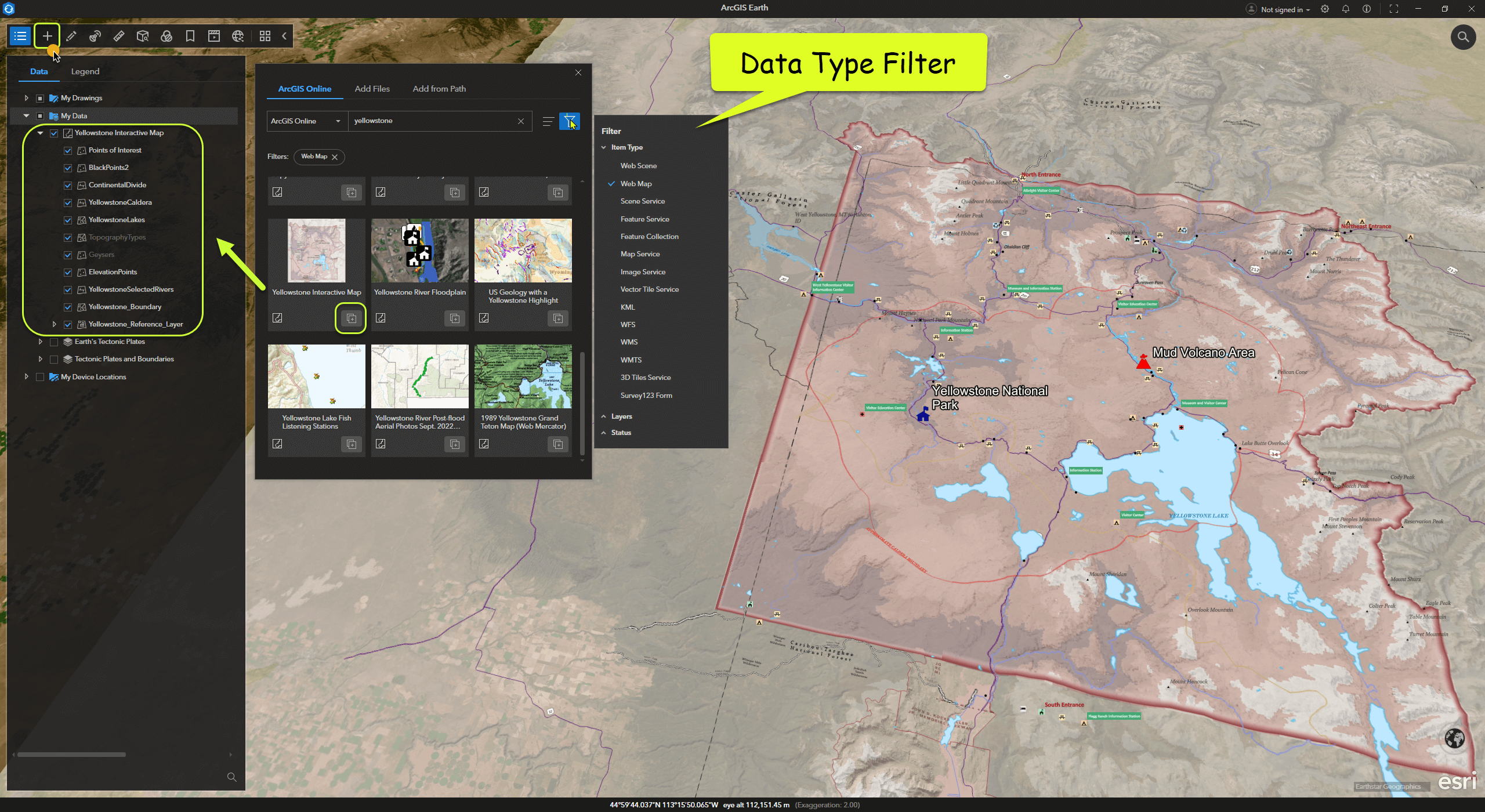Expand the Layers filter section
Image resolution: width=1485 pixels, height=812 pixels.
coord(621,416)
